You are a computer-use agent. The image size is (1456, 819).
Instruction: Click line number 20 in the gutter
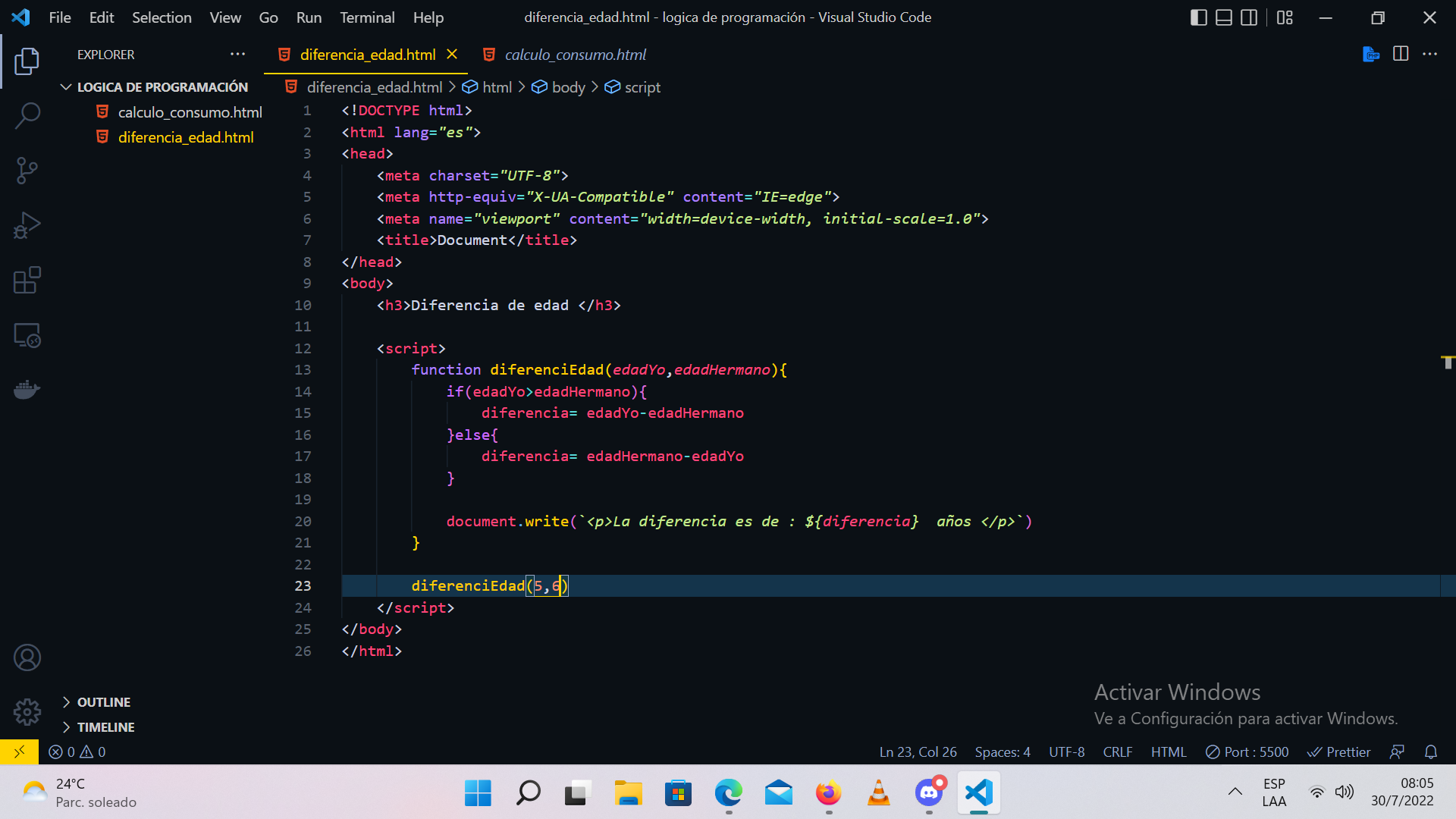point(303,521)
